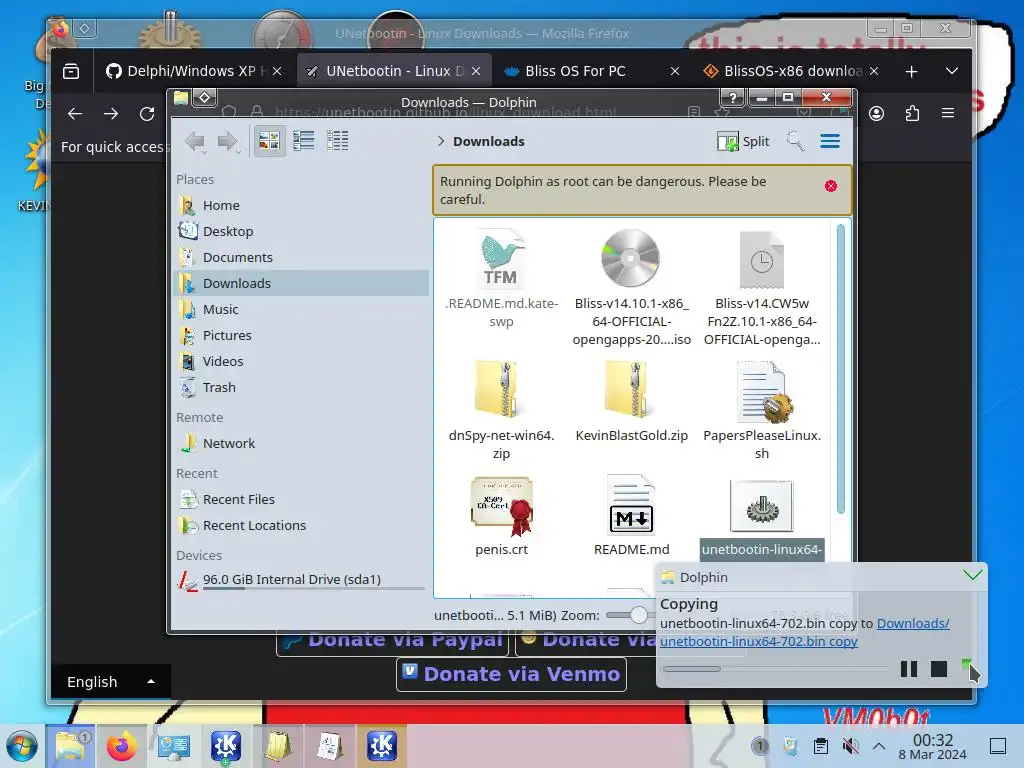This screenshot has width=1024, height=768.
Task: Open English language dropdown
Action: [111, 682]
